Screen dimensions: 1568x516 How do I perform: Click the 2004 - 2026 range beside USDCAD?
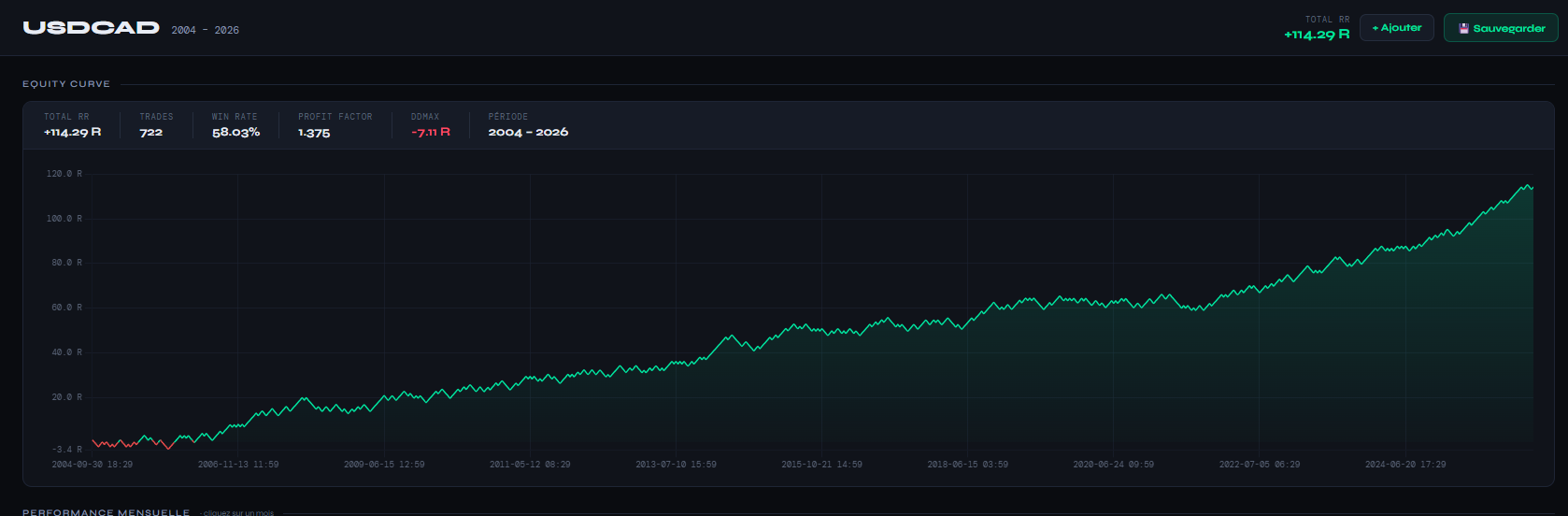(205, 30)
